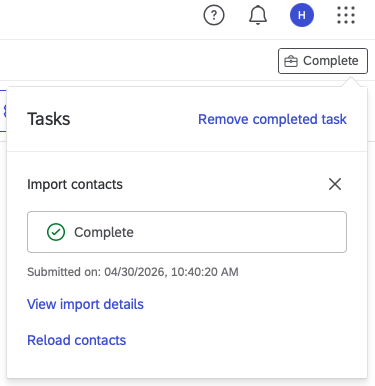Viewport: 375px width, 386px height.
Task: Open the H account avatar menu
Action: click(302, 15)
